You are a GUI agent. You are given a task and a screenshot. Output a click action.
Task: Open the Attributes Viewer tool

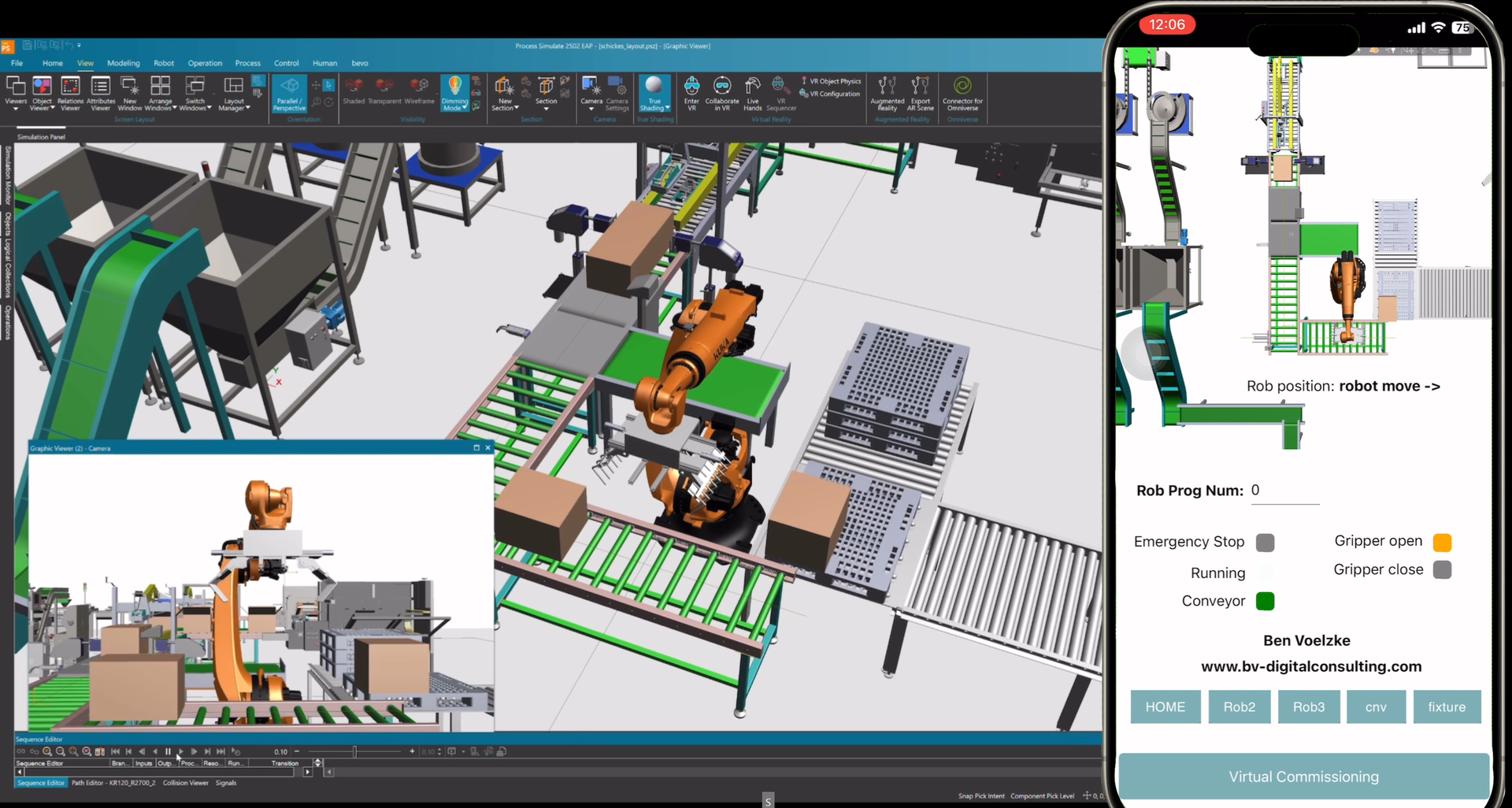pyautogui.click(x=101, y=94)
